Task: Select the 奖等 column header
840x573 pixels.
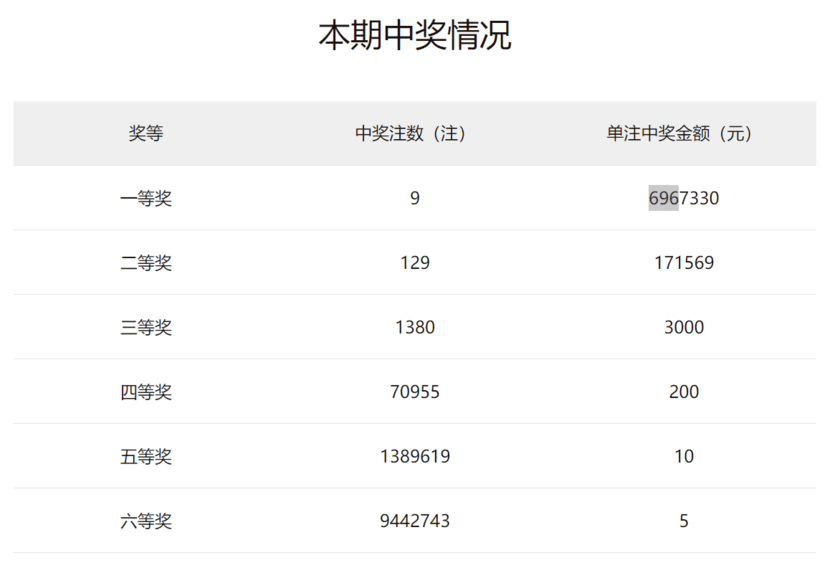Action: 146,133
